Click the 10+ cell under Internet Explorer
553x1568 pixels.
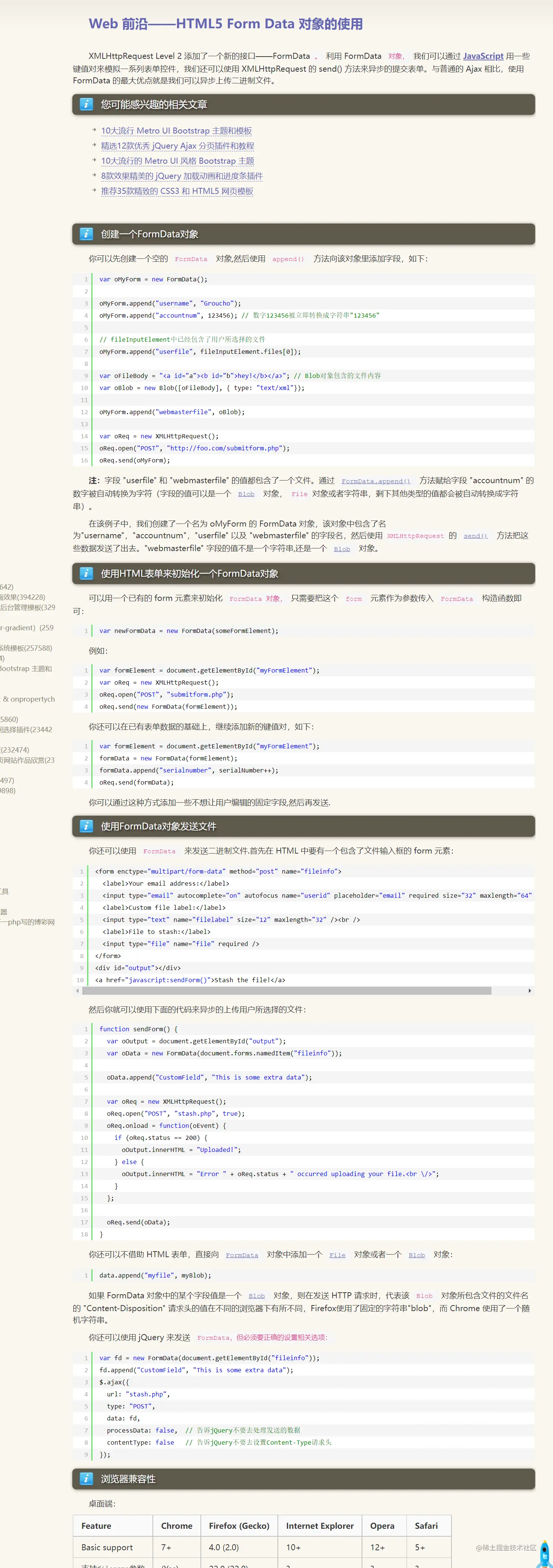(x=320, y=1547)
